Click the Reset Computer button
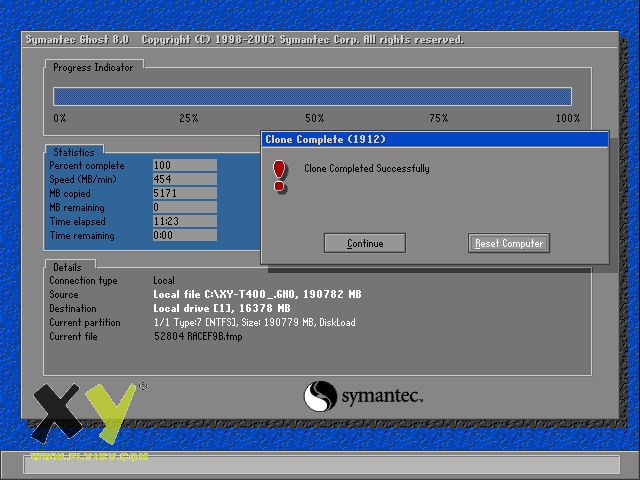This screenshot has height=480, width=640. pyautogui.click(x=509, y=243)
